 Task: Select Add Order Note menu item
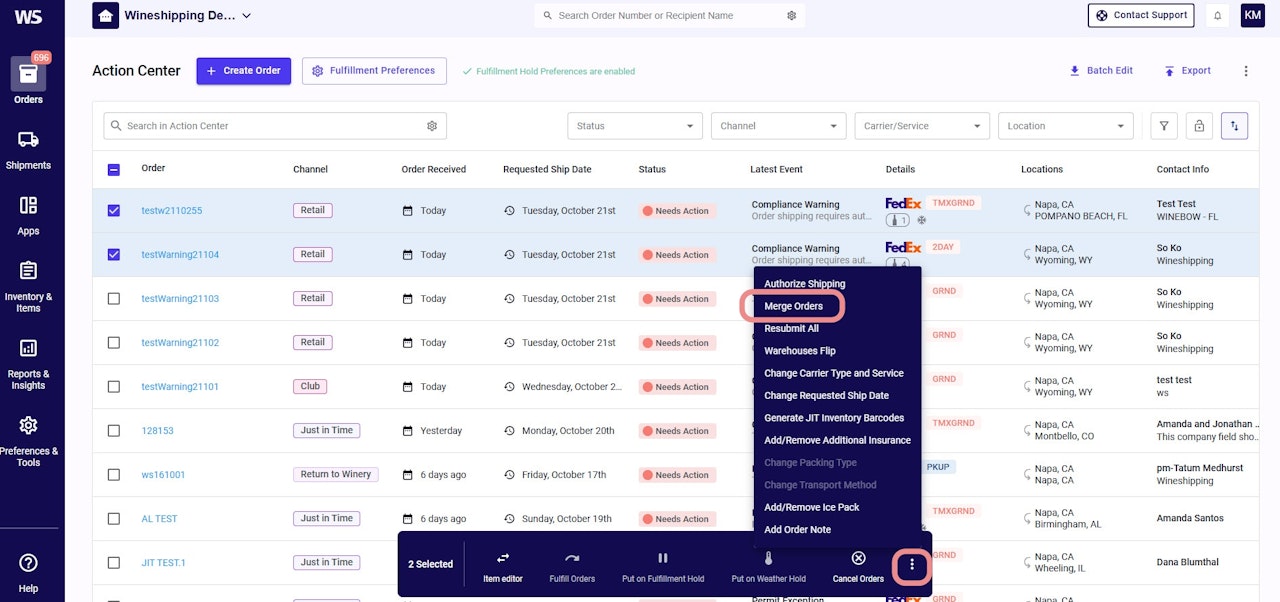tap(797, 530)
